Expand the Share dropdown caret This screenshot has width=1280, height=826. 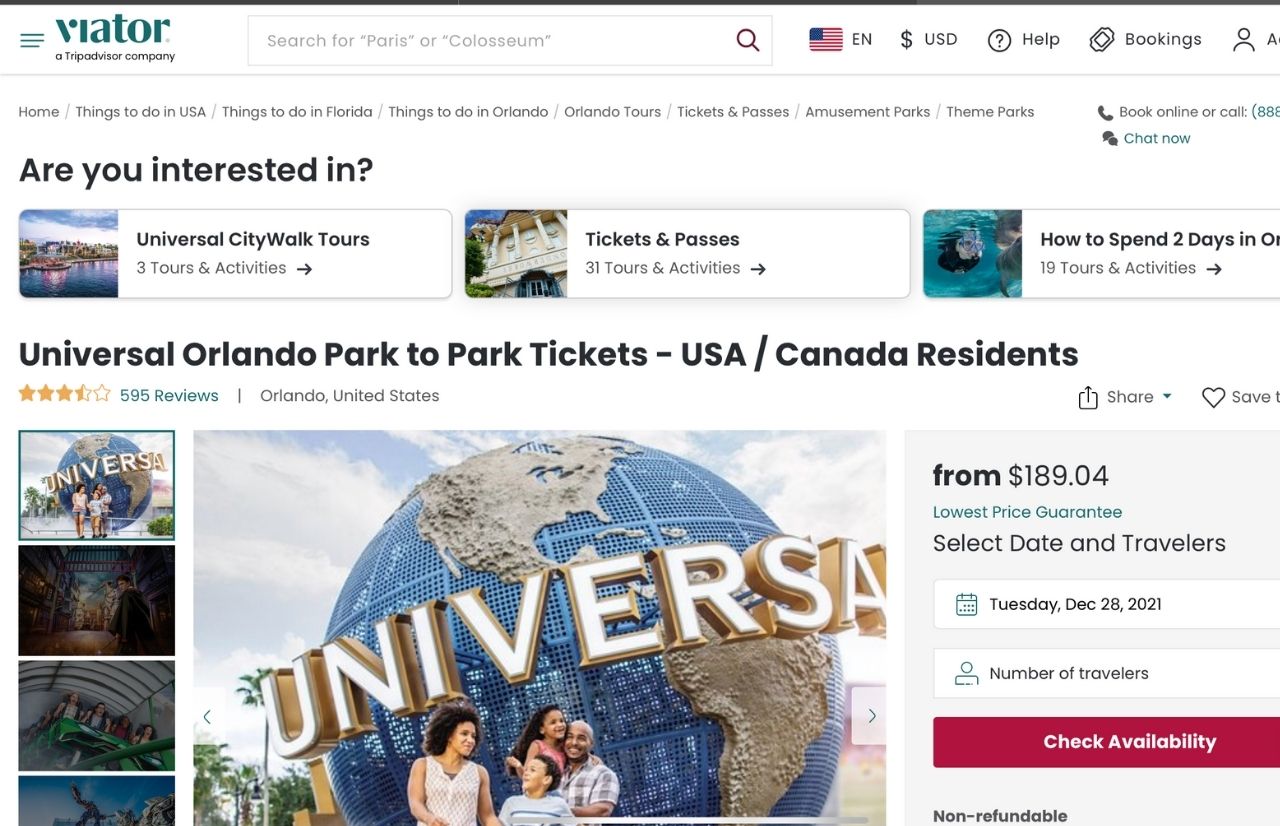(x=1166, y=396)
